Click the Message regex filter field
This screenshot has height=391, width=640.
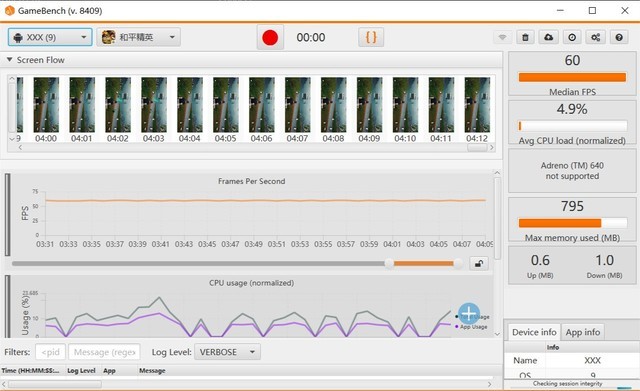click(x=104, y=352)
